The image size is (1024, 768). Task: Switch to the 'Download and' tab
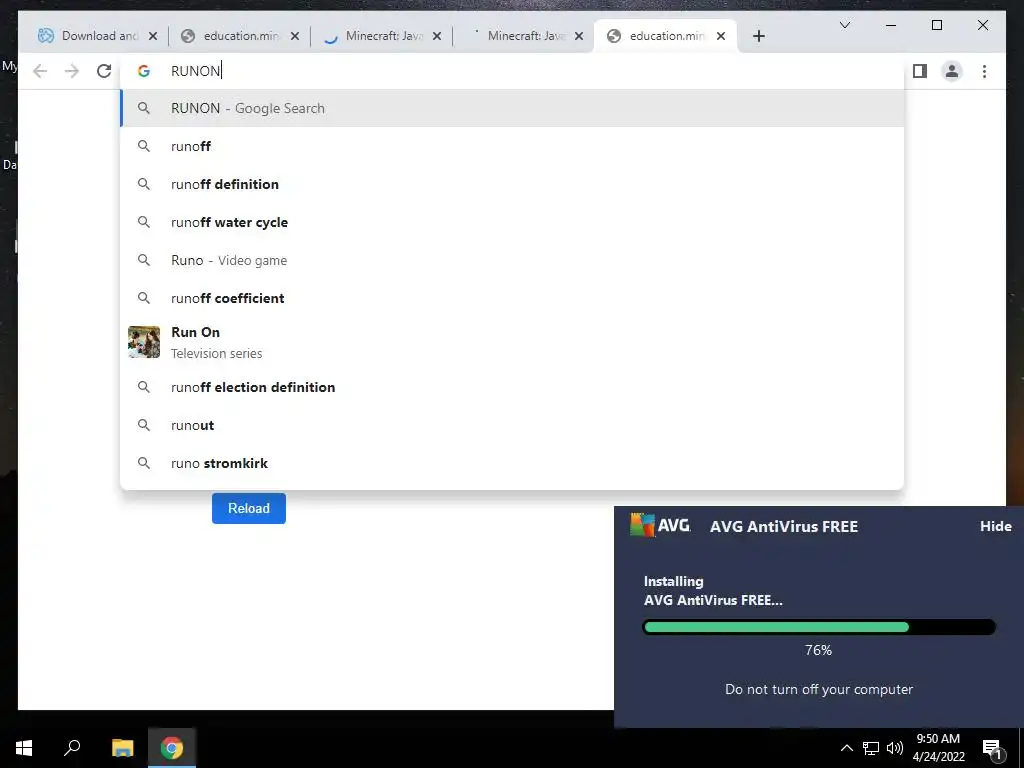point(98,36)
